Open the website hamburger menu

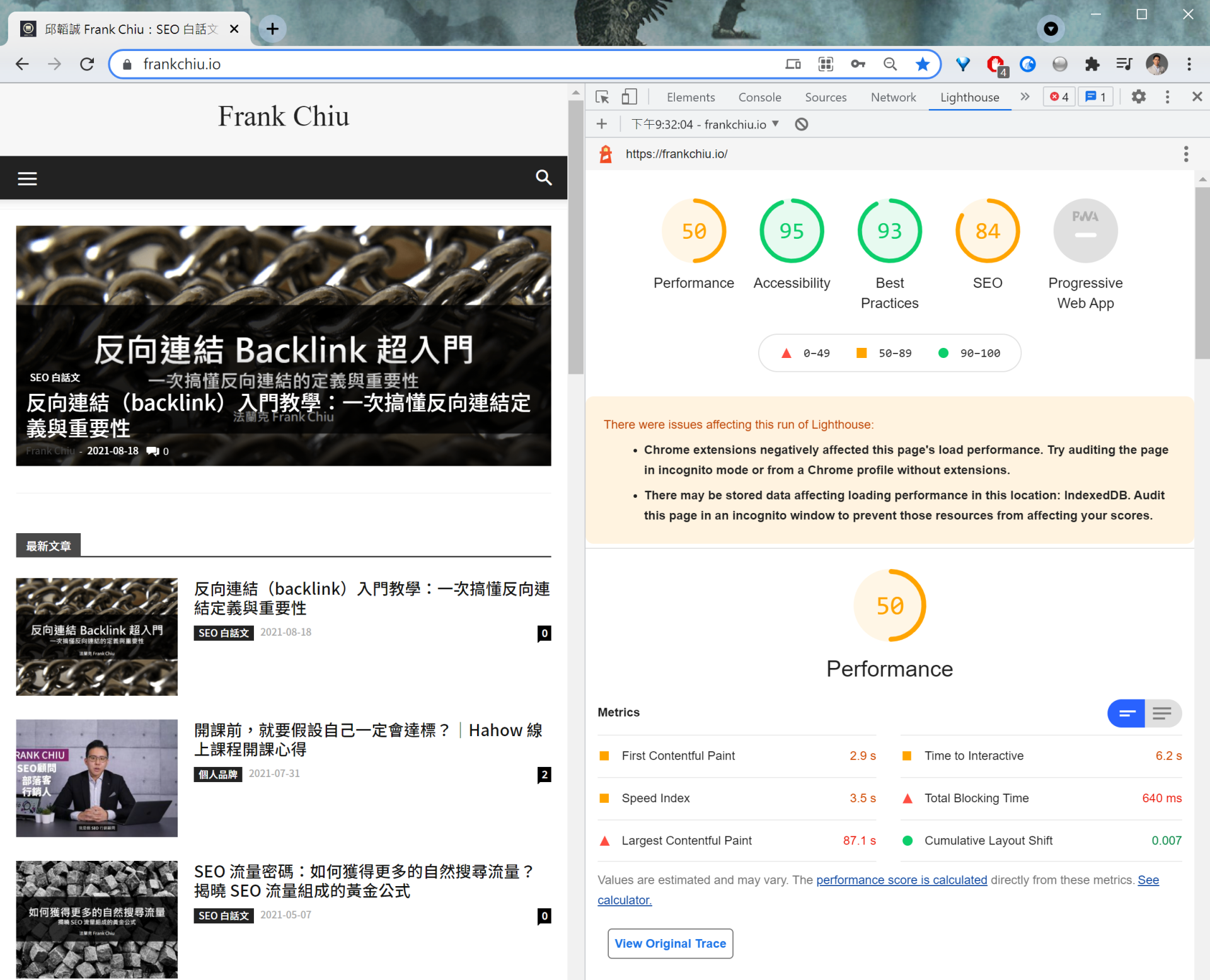click(x=27, y=178)
